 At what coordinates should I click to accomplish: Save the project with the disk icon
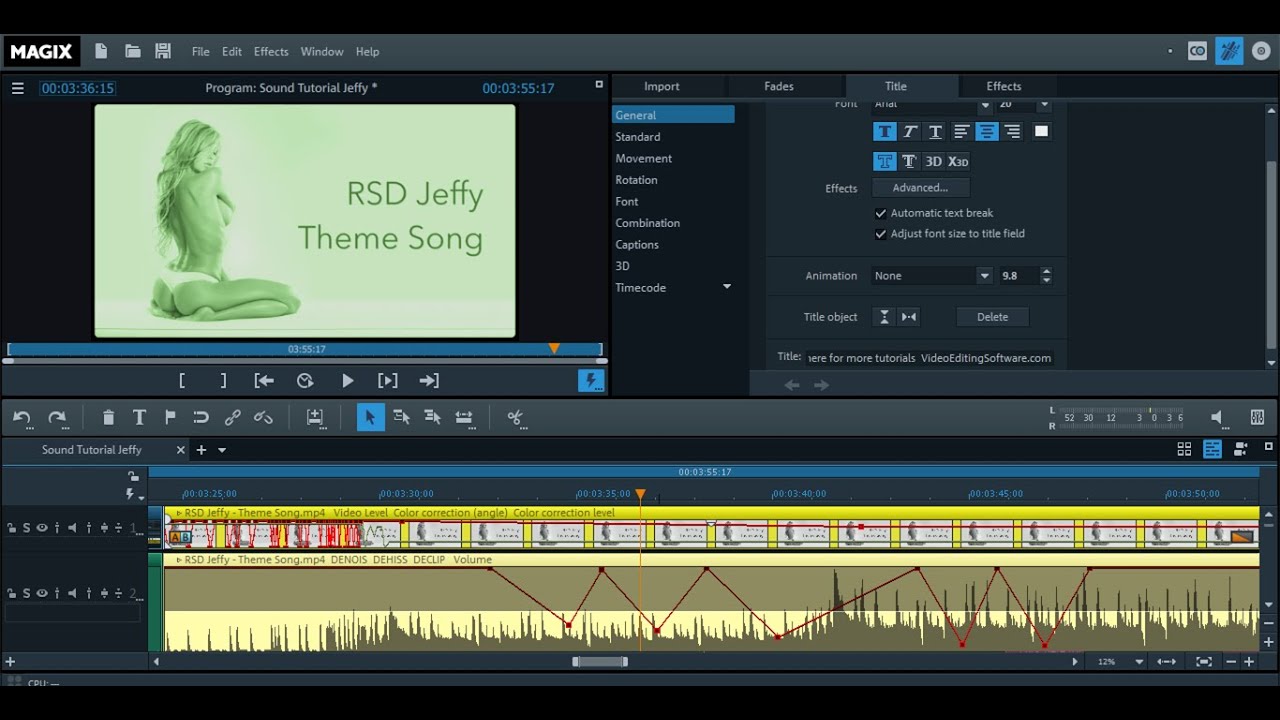point(163,51)
